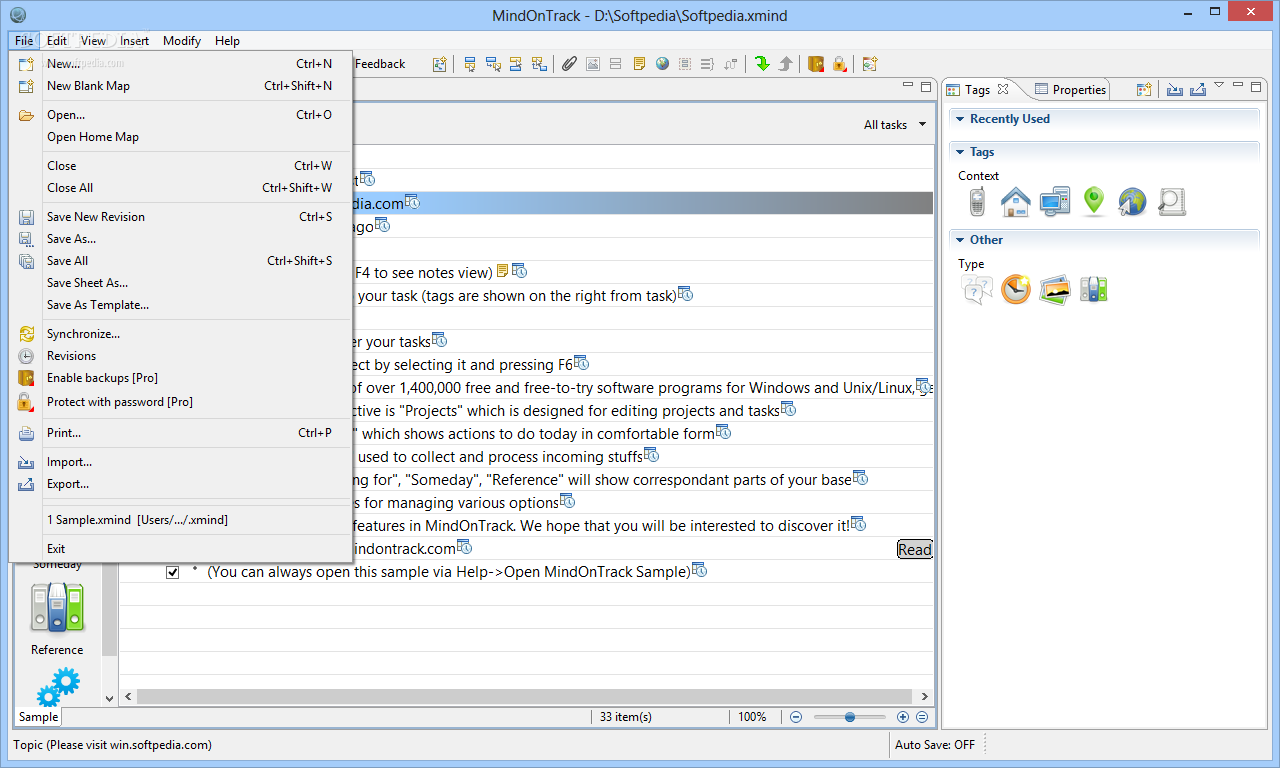Screen dimensions: 1280x768
Task: Select the orange clock type tag
Action: [x=1016, y=290]
